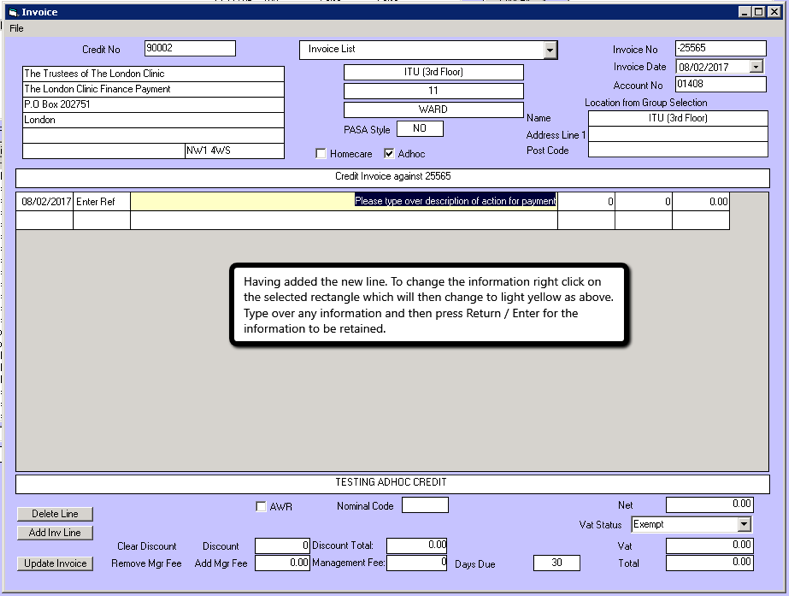
Task: Click the highlighted description line cell
Action: [344, 201]
